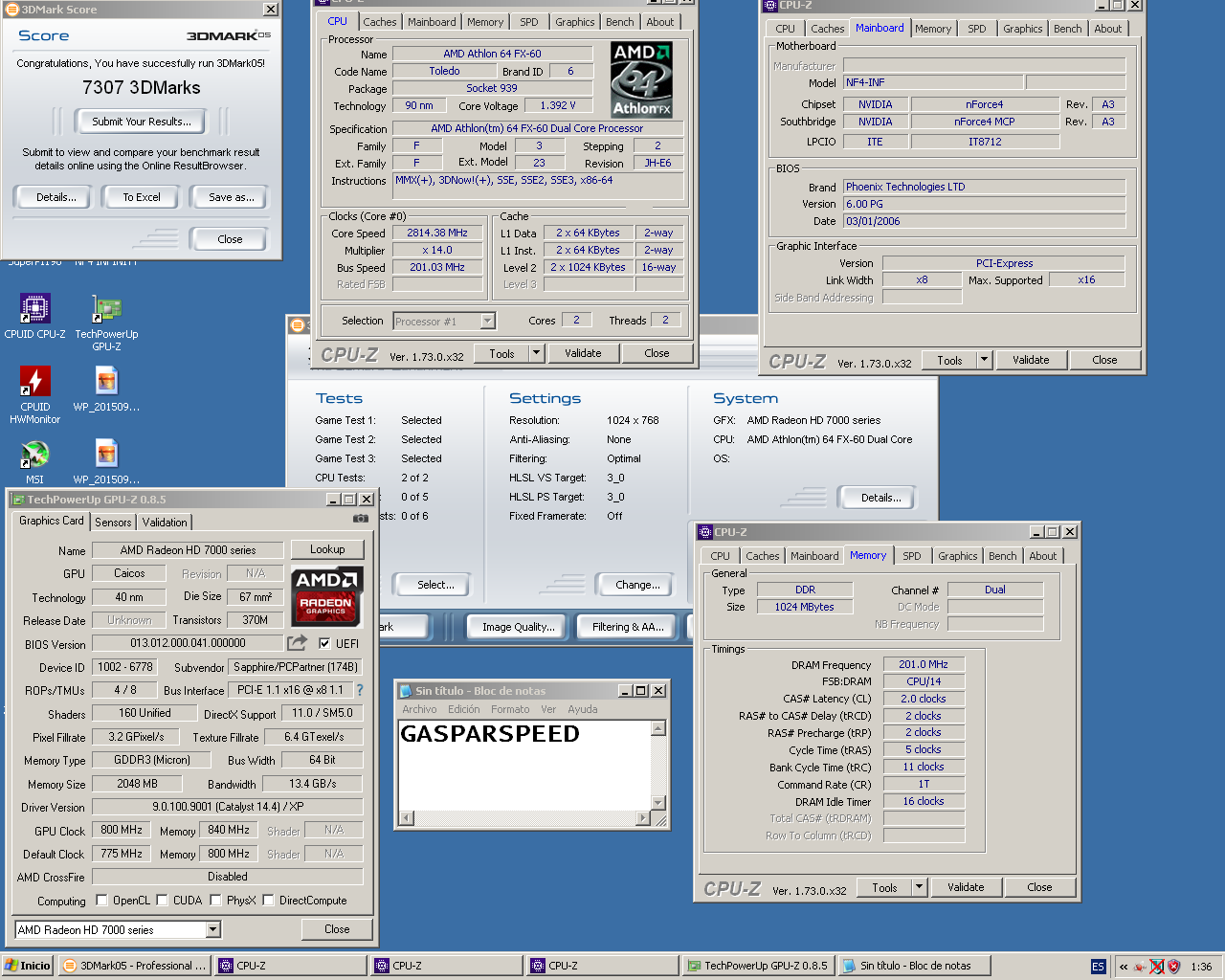The image size is (1225, 980).
Task: Open the Inicio start button
Action: pos(28,966)
